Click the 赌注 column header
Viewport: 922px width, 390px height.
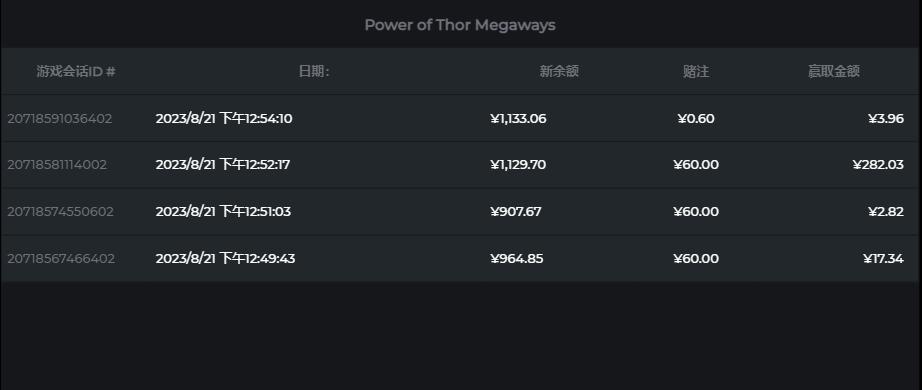click(696, 71)
